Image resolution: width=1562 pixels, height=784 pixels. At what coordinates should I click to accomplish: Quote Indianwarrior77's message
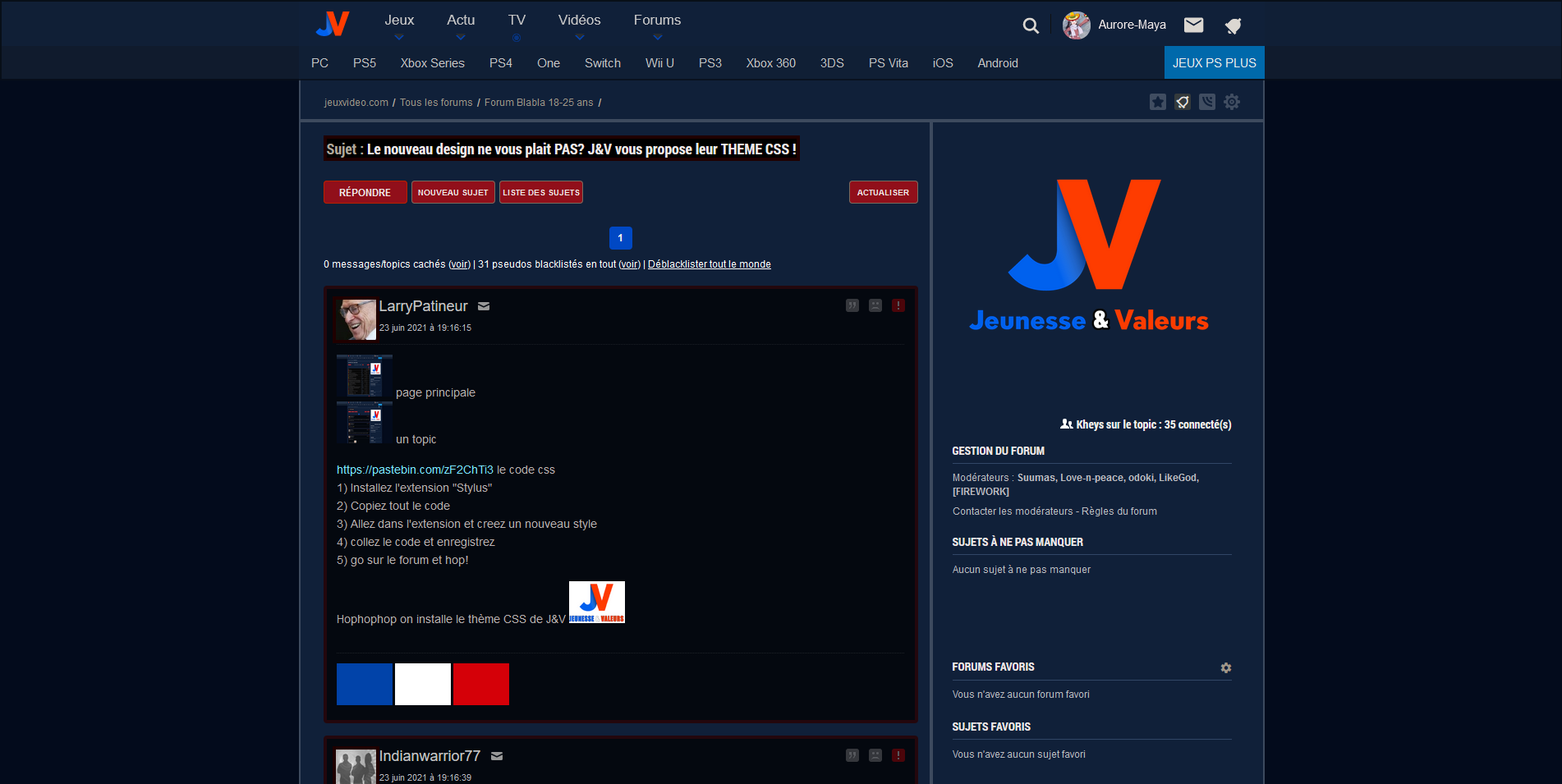[x=852, y=755]
